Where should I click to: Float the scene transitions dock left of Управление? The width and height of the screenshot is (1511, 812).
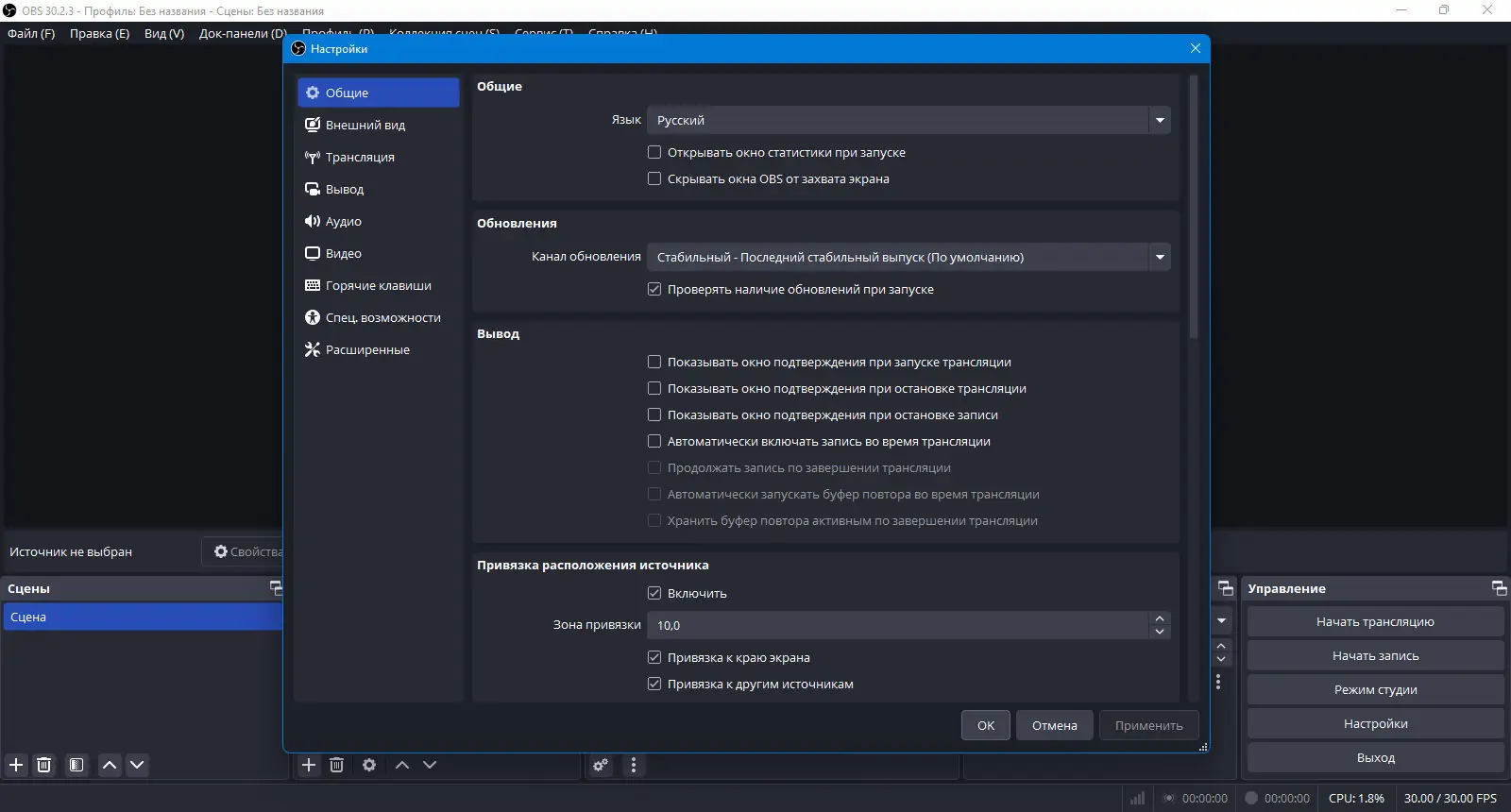coord(1226,588)
